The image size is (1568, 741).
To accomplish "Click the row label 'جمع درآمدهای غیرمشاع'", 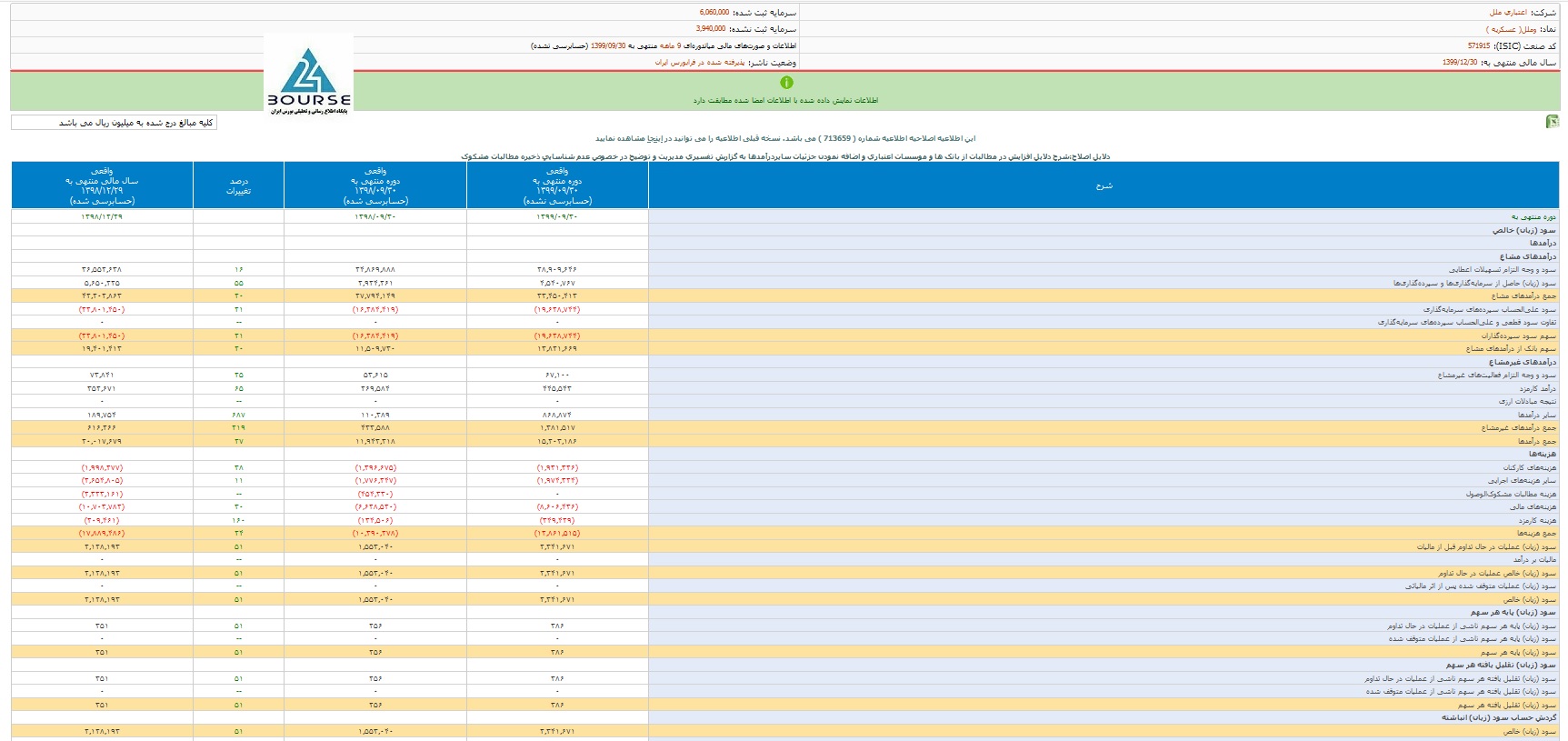I will (x=1518, y=428).
